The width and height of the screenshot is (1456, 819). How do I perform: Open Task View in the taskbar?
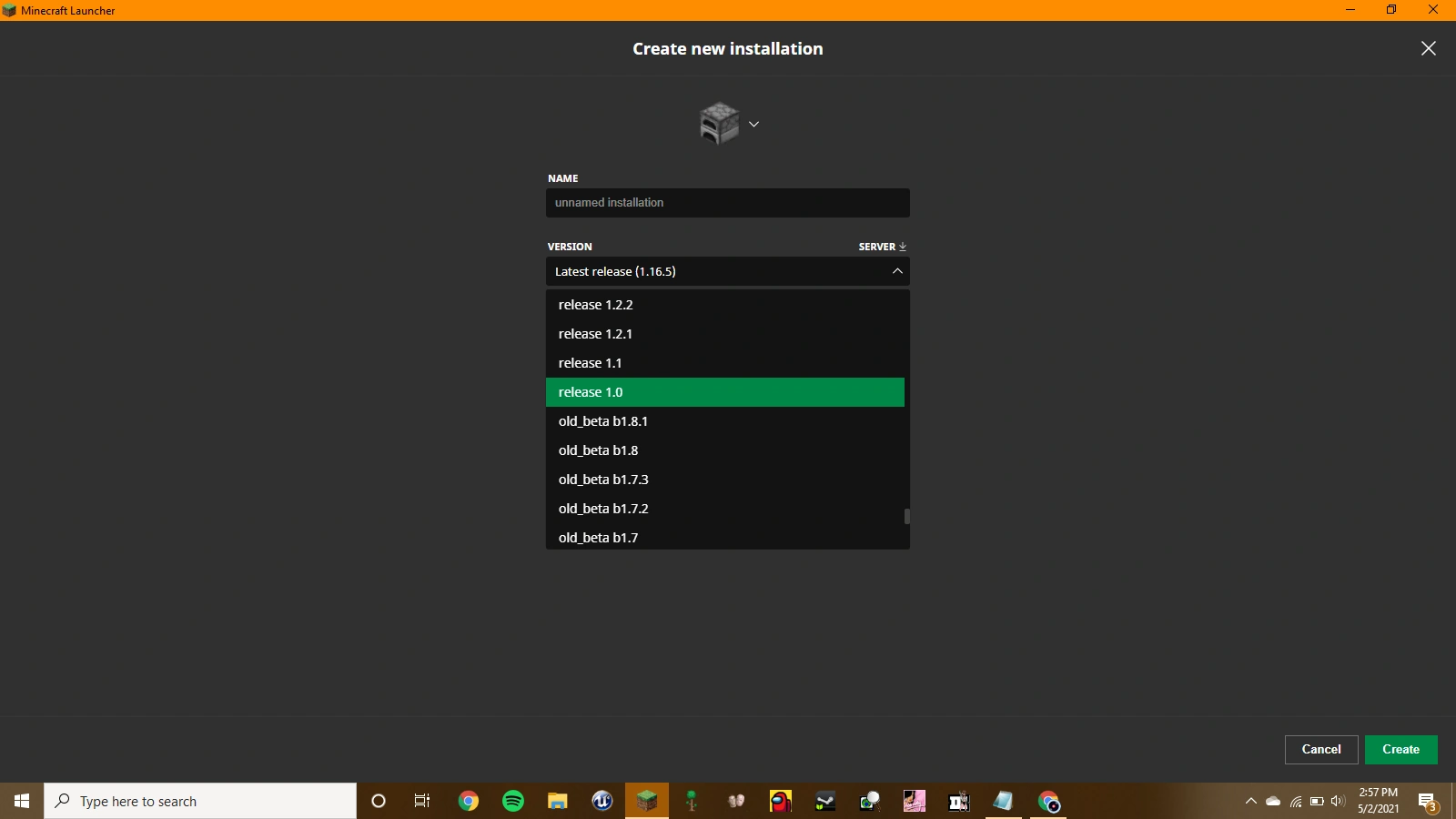pyautogui.click(x=422, y=801)
